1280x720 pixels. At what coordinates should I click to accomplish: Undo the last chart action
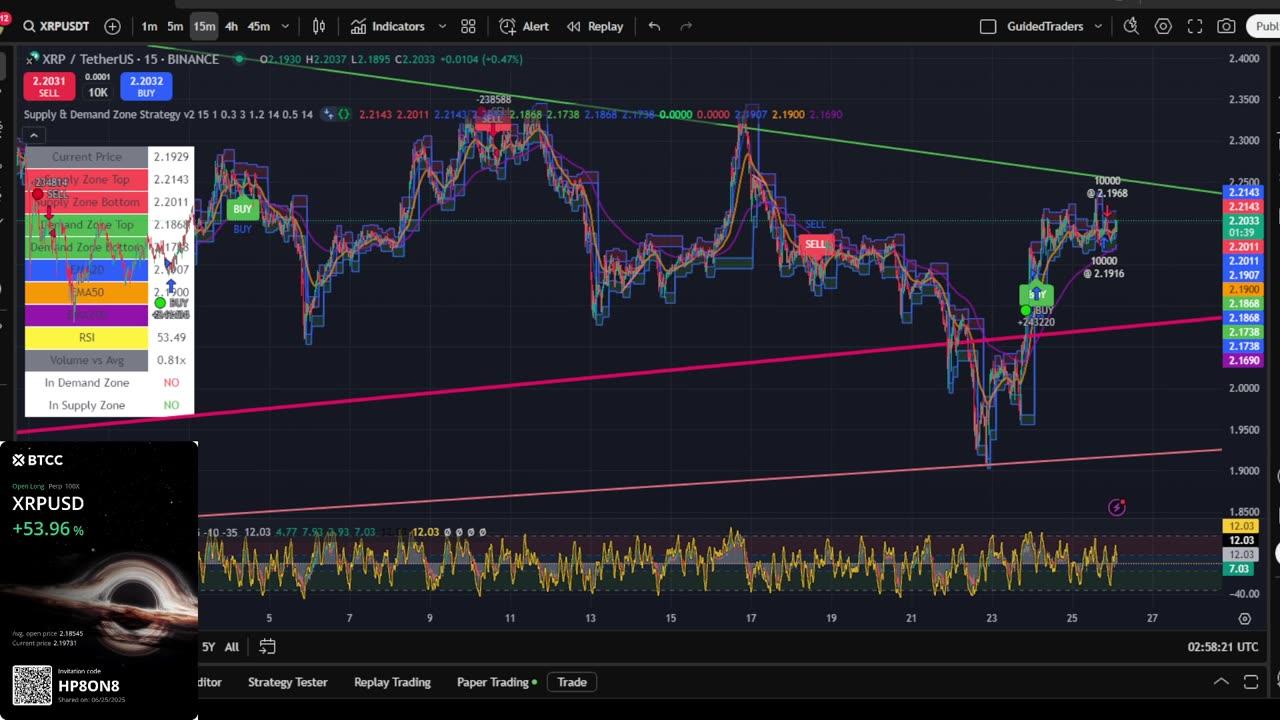tap(654, 26)
